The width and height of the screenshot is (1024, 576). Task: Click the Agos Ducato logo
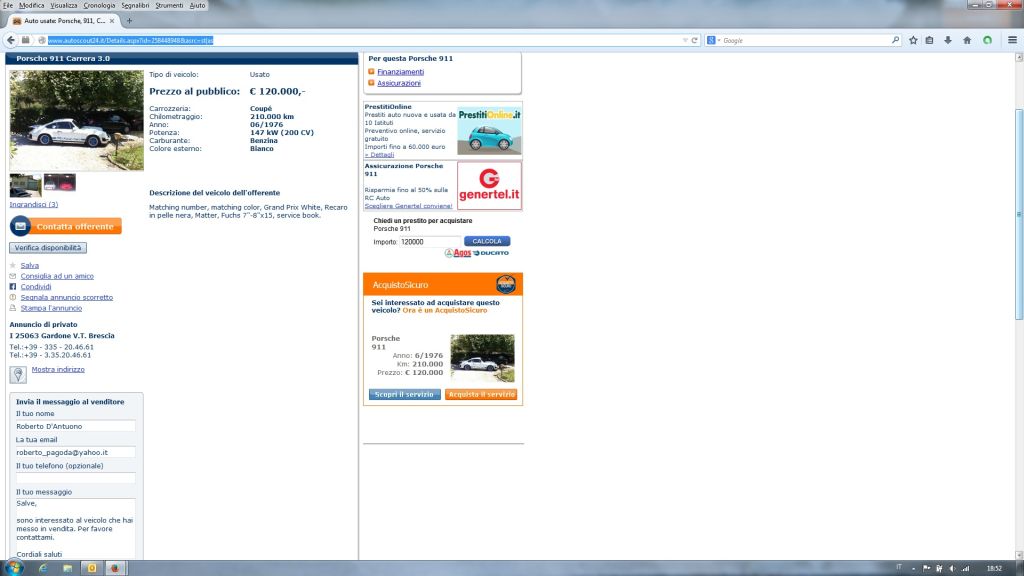477,253
